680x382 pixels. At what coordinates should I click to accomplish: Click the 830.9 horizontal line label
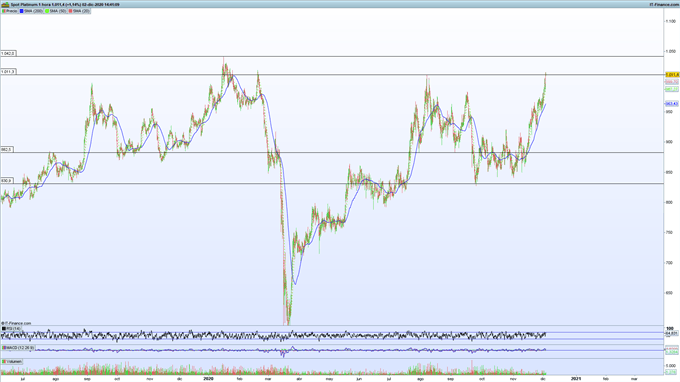click(x=7, y=180)
